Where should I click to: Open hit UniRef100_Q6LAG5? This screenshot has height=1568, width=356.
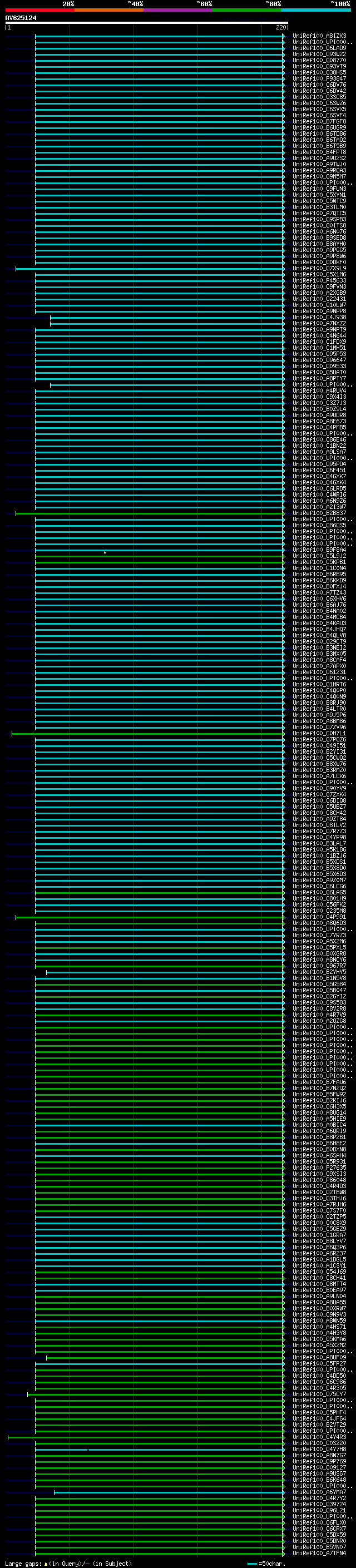click(x=319, y=892)
